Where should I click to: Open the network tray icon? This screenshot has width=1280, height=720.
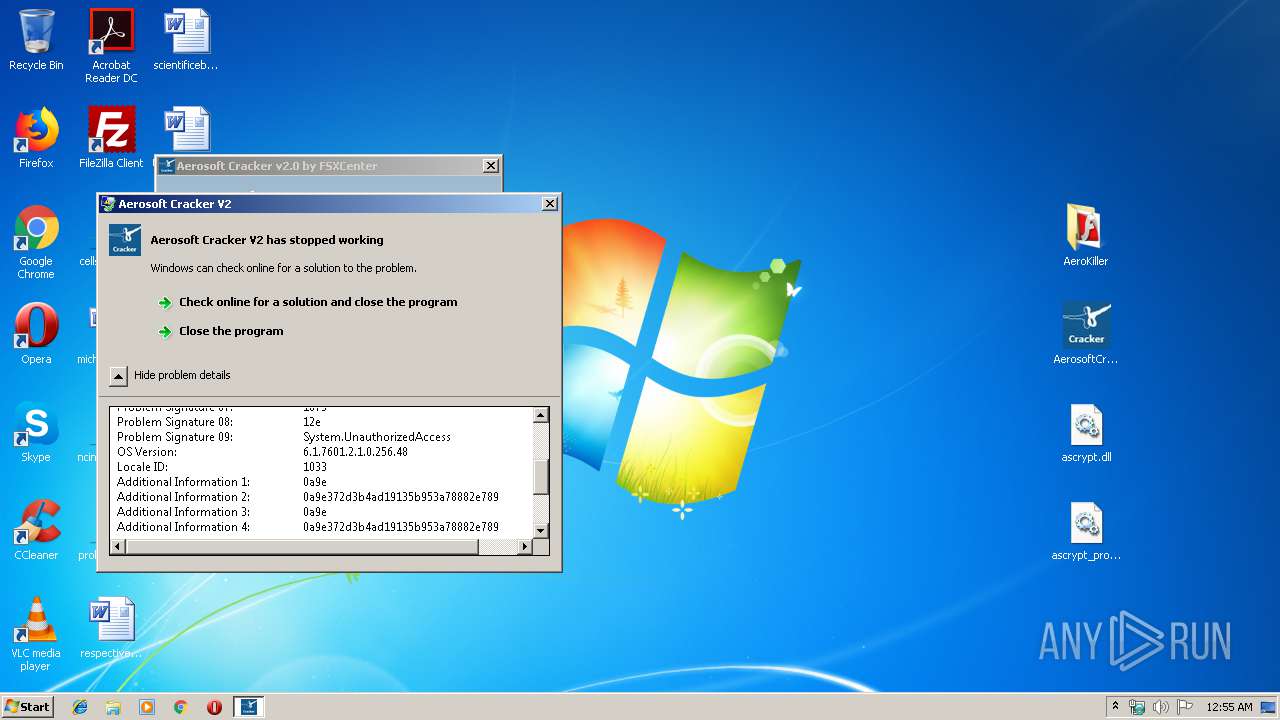tap(1137, 707)
